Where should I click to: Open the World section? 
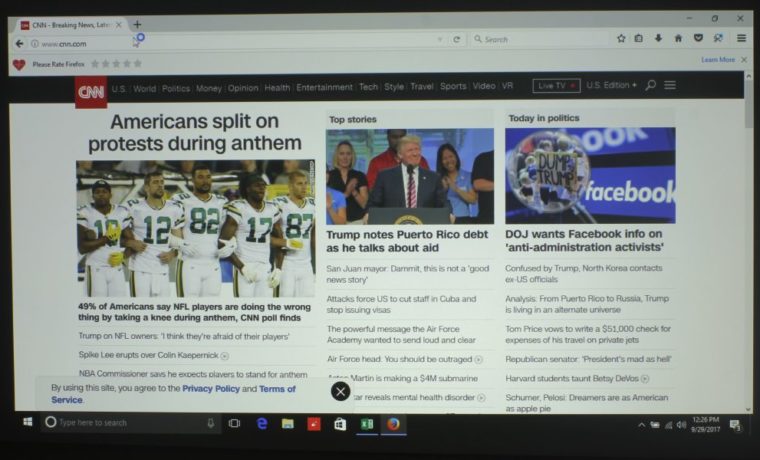(x=144, y=88)
